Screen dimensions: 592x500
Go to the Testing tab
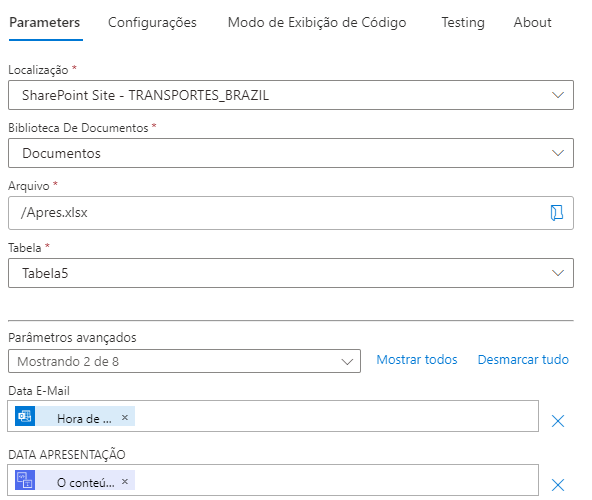(x=463, y=23)
